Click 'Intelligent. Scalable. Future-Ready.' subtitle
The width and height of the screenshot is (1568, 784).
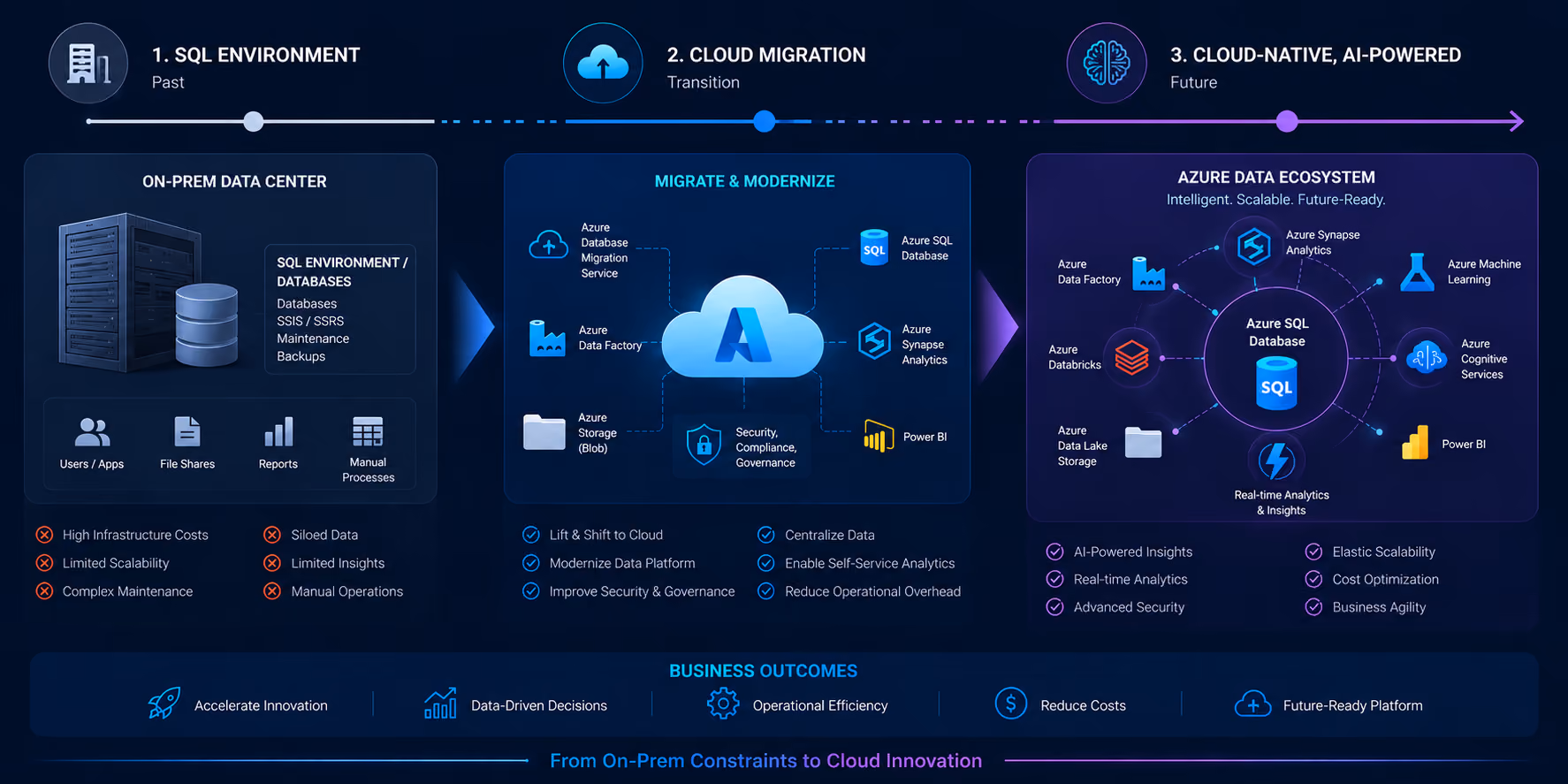coord(1275,200)
